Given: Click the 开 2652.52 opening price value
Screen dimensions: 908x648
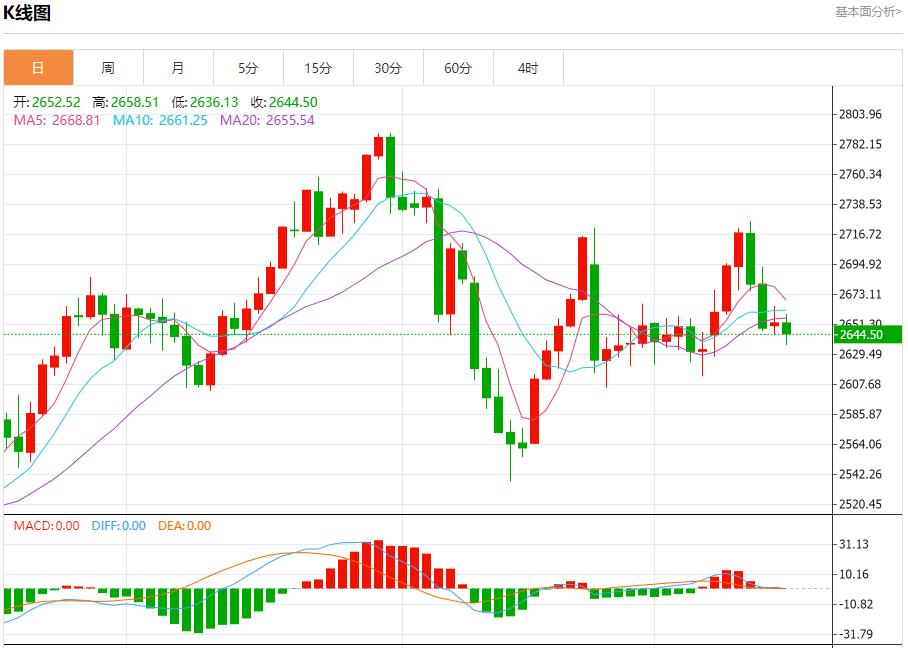Looking at the screenshot, I should (x=48, y=102).
